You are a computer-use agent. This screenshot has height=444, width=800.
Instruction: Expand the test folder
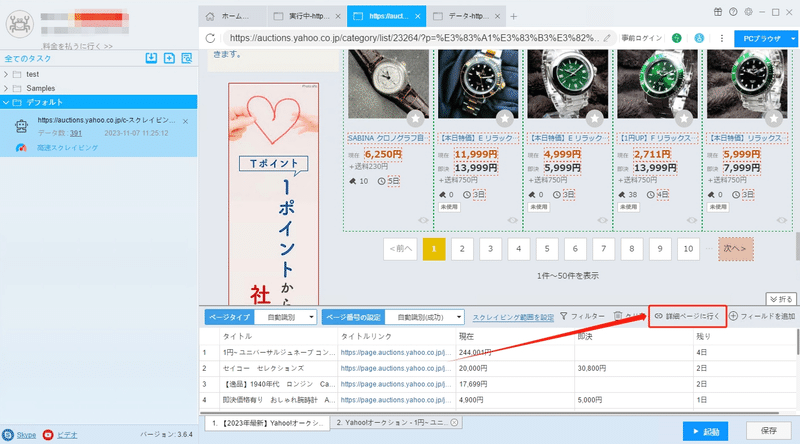[x=6, y=74]
